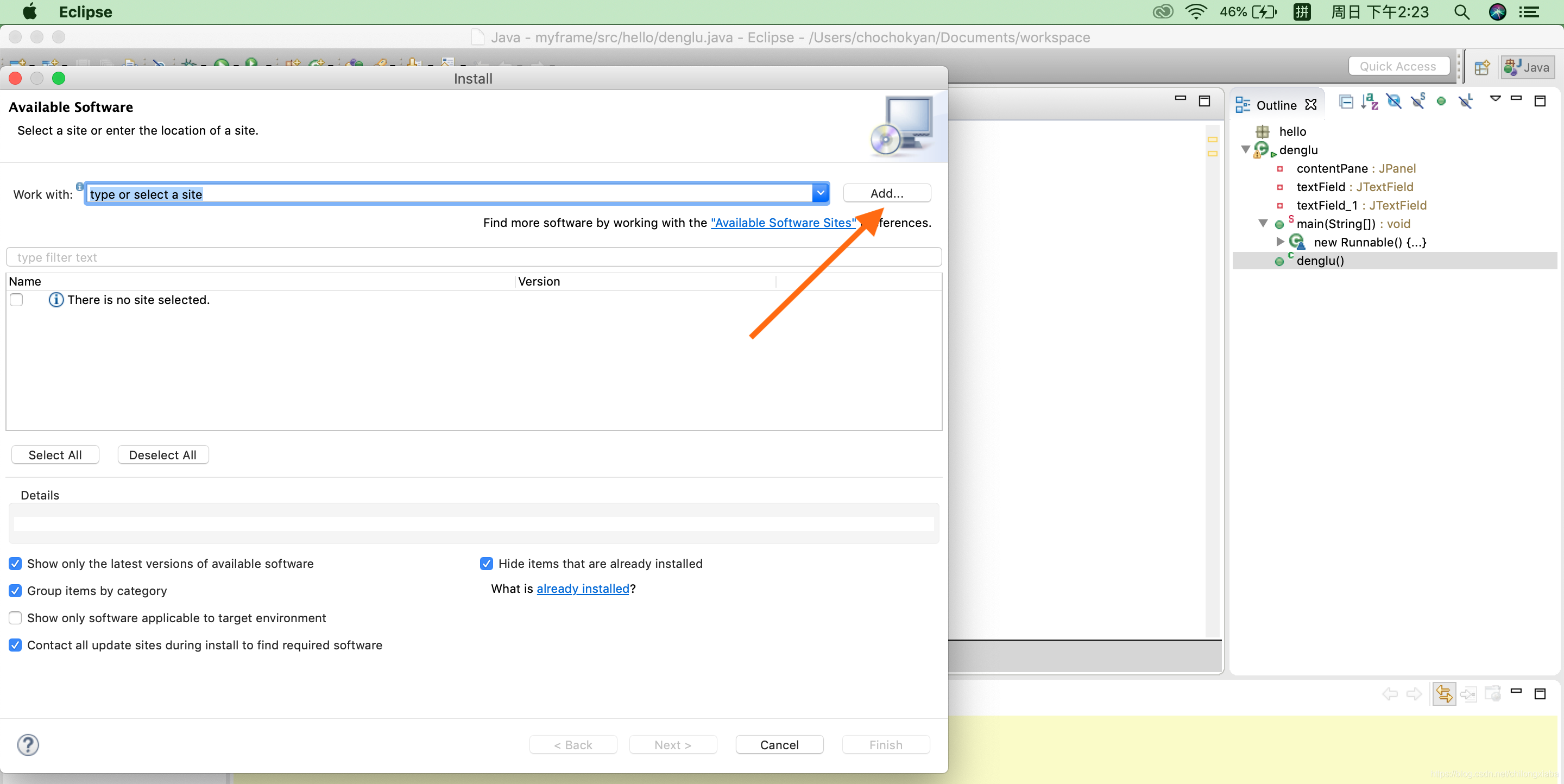Open the Work with site dropdown arrow

coord(820,193)
